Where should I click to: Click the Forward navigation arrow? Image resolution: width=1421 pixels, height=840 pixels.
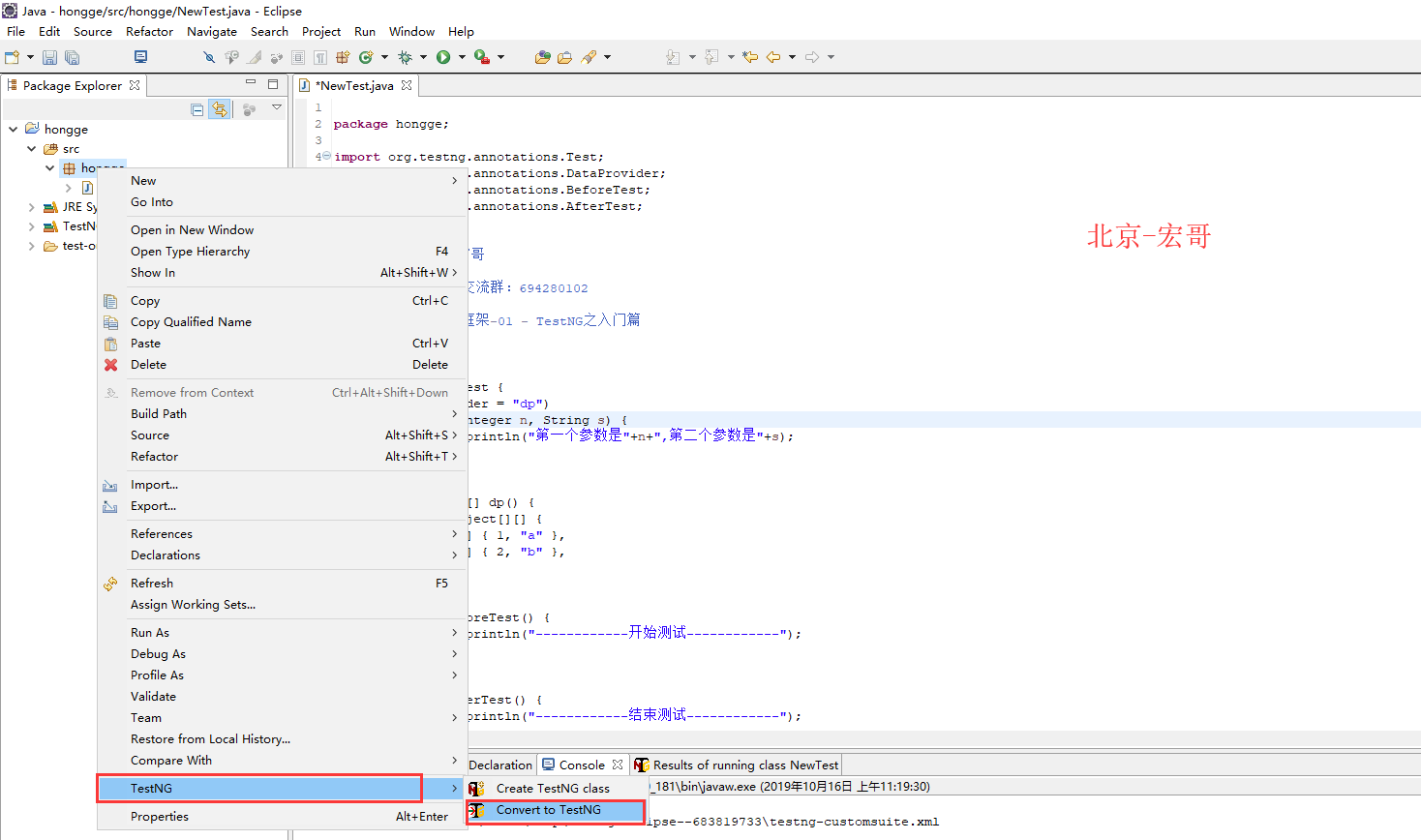pyautogui.click(x=812, y=57)
